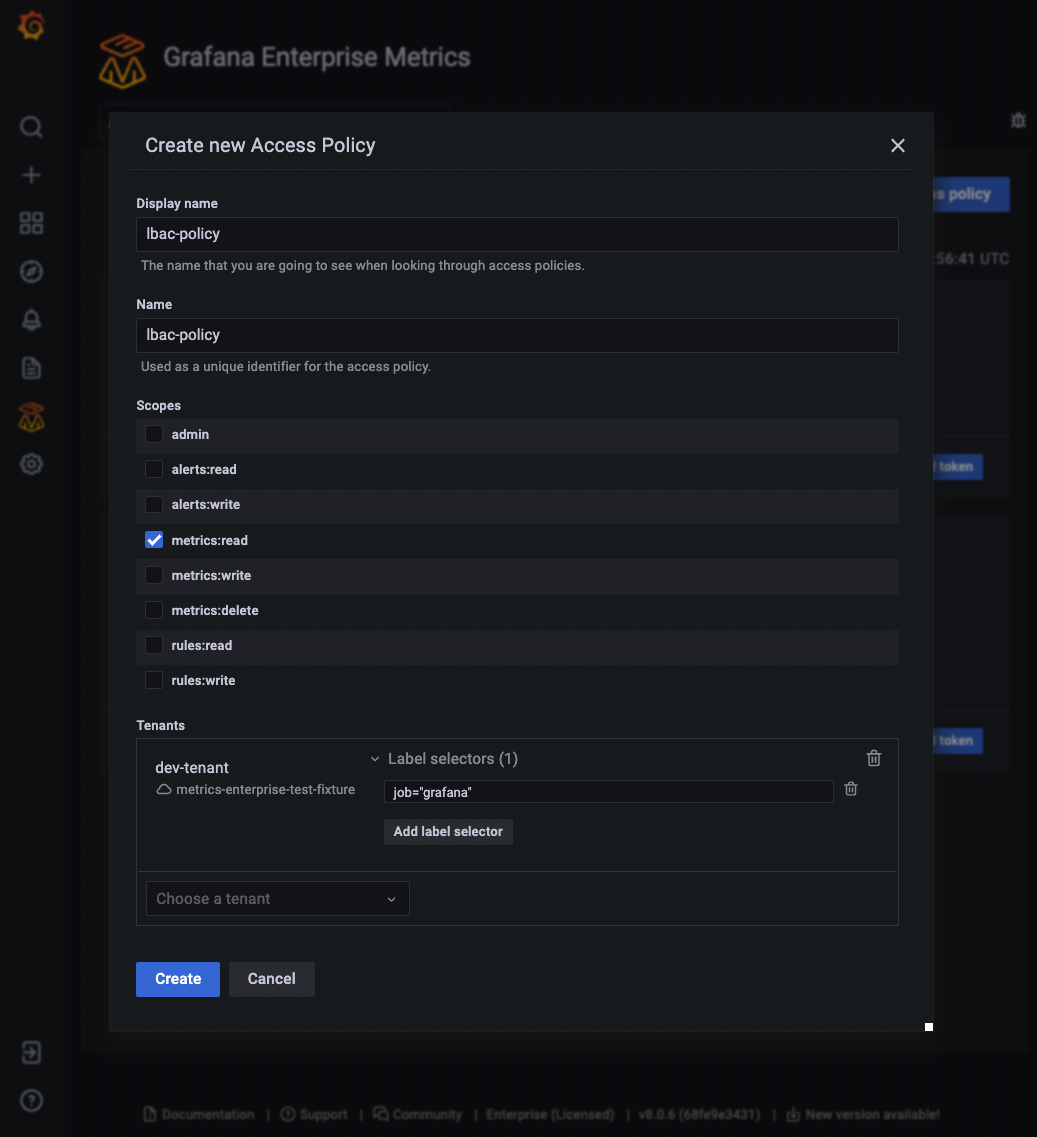Open the Choose a tenant dropdown
The width and height of the screenshot is (1037, 1137).
(277, 898)
